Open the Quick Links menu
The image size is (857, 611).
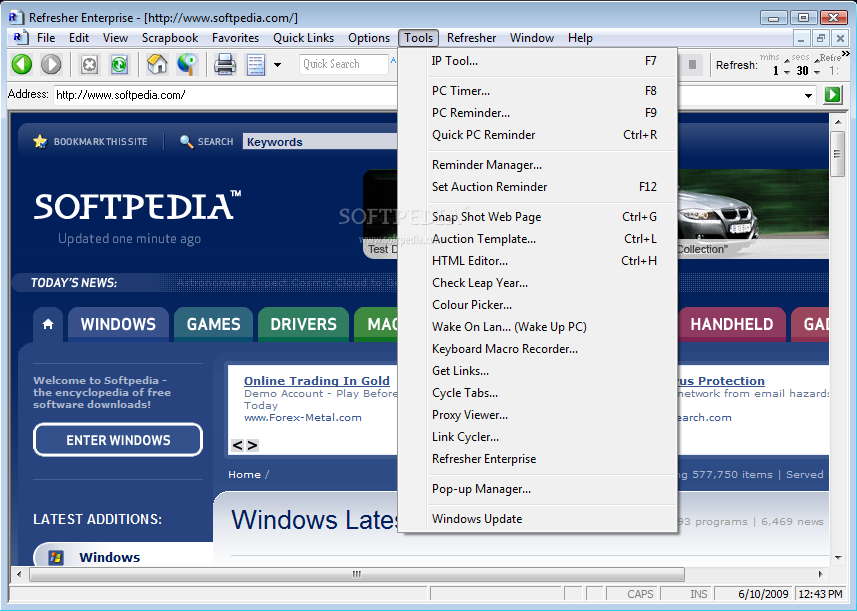(303, 38)
